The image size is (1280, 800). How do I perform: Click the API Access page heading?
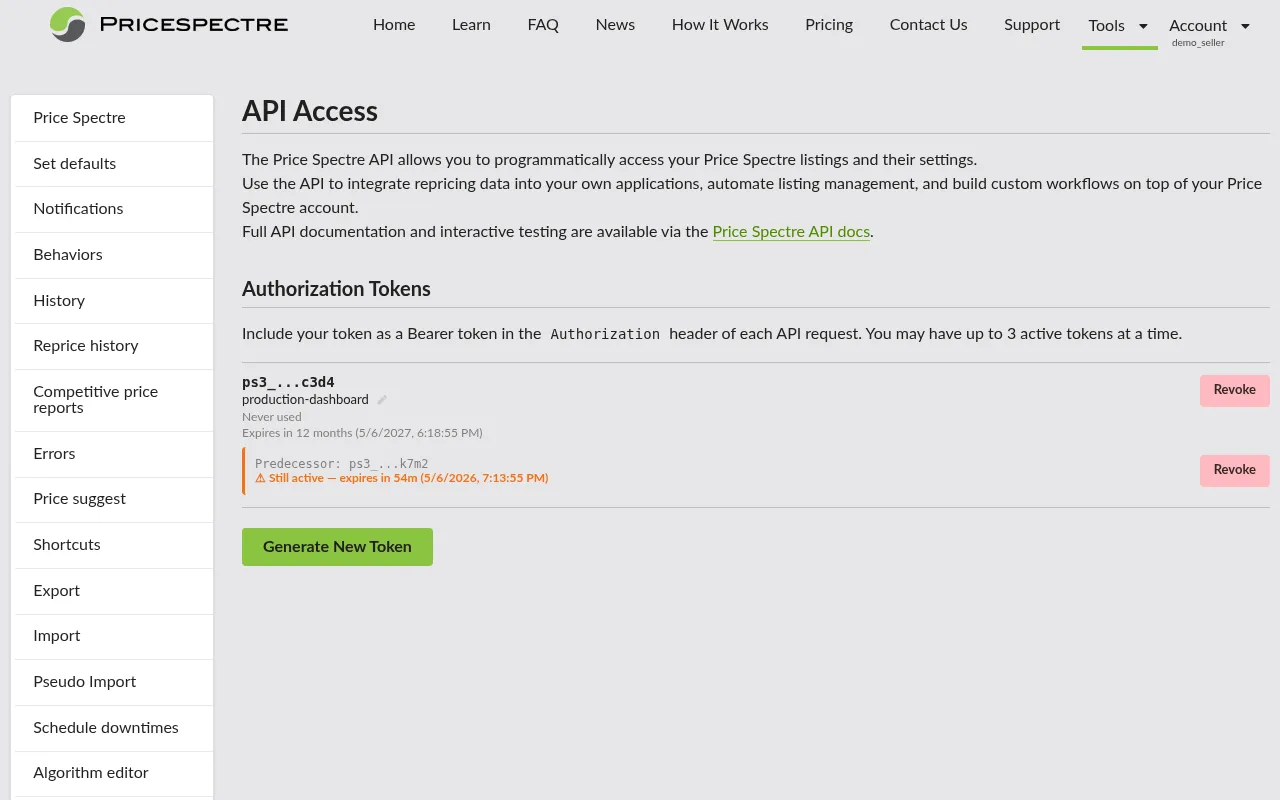click(310, 111)
